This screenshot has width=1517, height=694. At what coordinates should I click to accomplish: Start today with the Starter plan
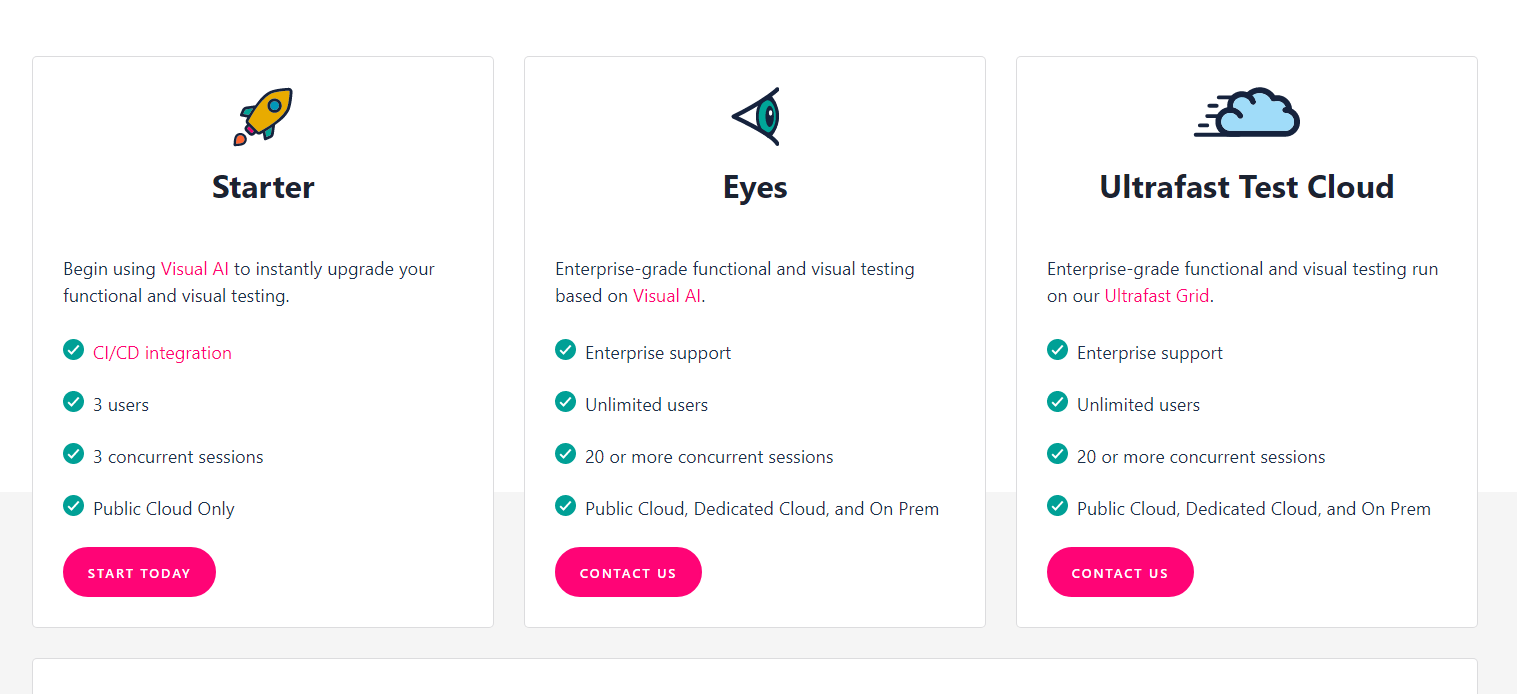point(139,572)
